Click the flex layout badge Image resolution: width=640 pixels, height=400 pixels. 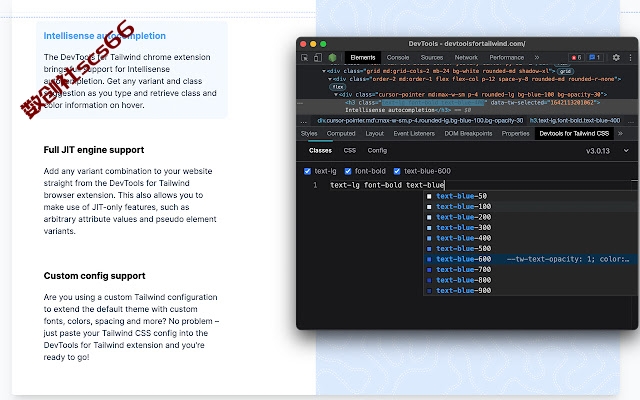tap(338, 87)
